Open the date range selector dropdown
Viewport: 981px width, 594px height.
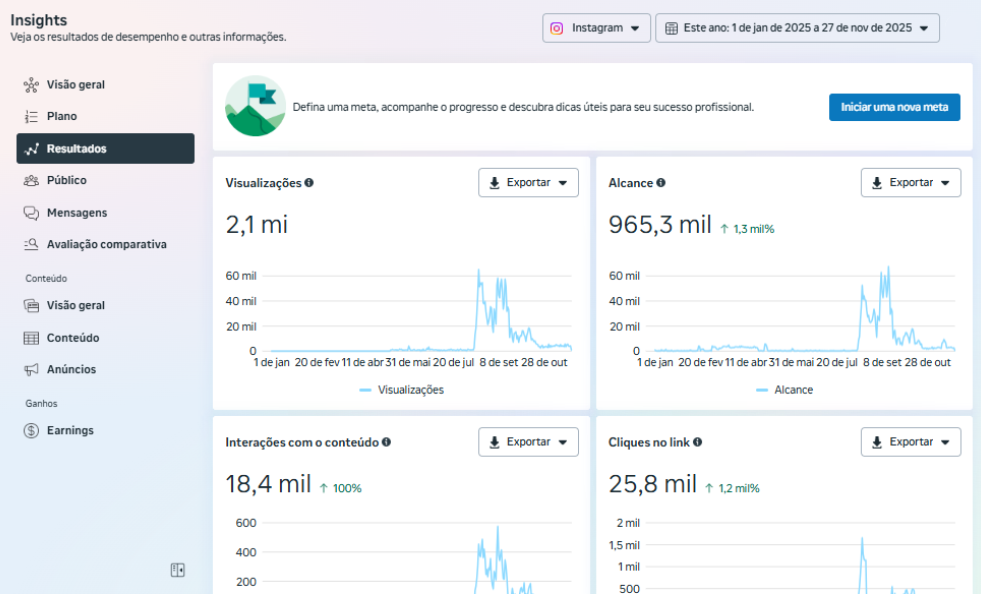coord(797,28)
